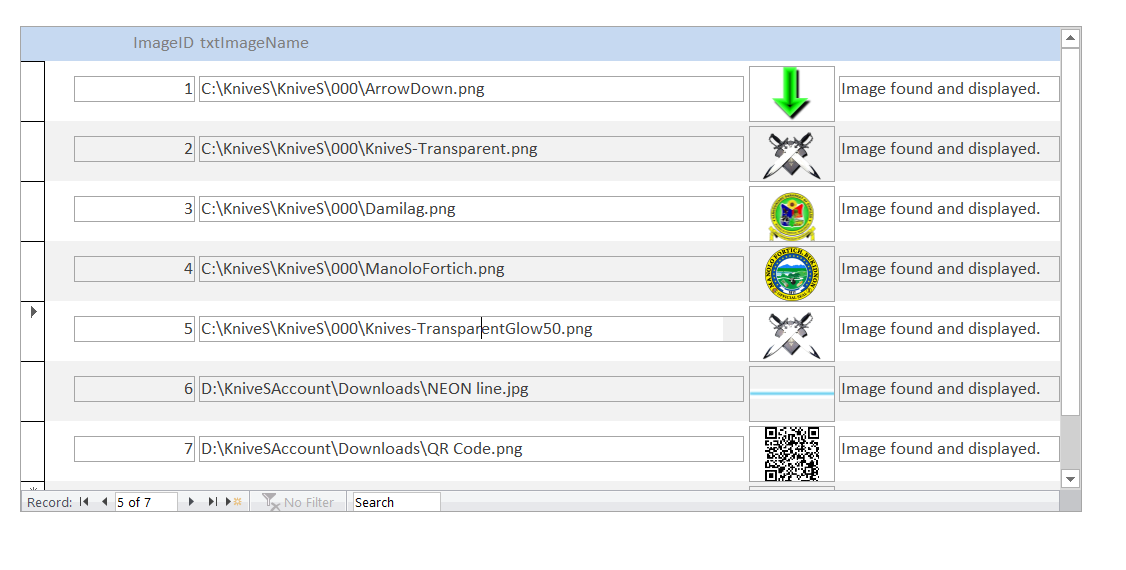Click the Search box in navigation bar

[396, 503]
